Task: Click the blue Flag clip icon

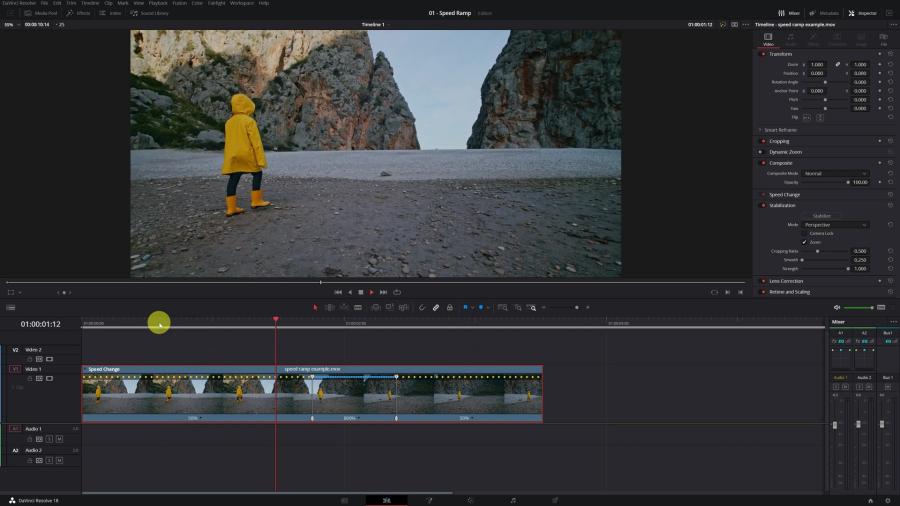Action: (x=465, y=308)
